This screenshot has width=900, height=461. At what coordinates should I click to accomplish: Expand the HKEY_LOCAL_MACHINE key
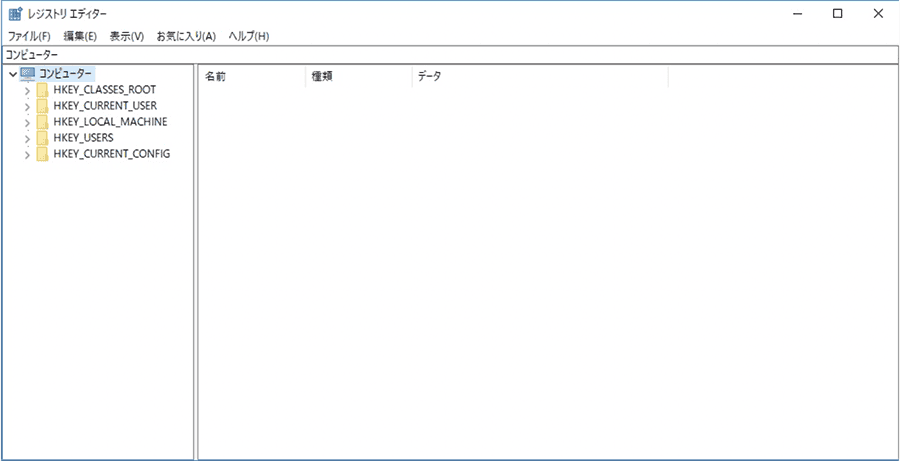point(27,122)
